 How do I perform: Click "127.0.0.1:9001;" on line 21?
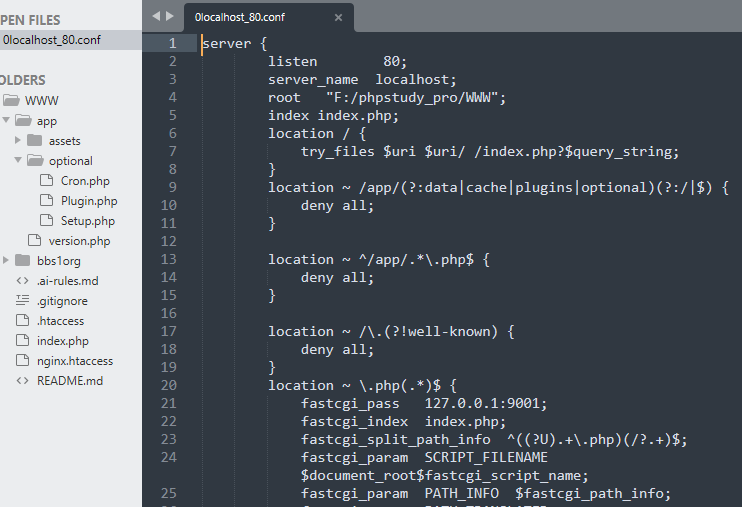(486, 403)
